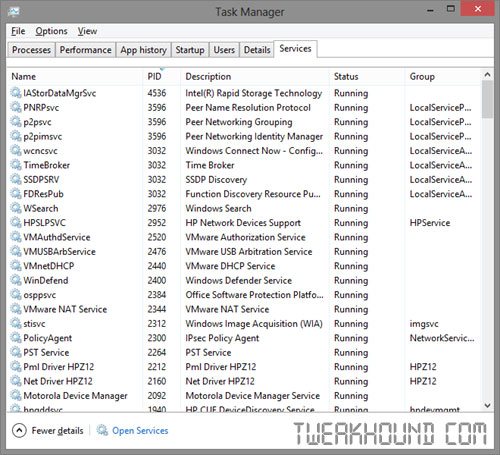
Task: Click the gear icon beside IAStorDataMgrSvc
Action: coord(16,92)
